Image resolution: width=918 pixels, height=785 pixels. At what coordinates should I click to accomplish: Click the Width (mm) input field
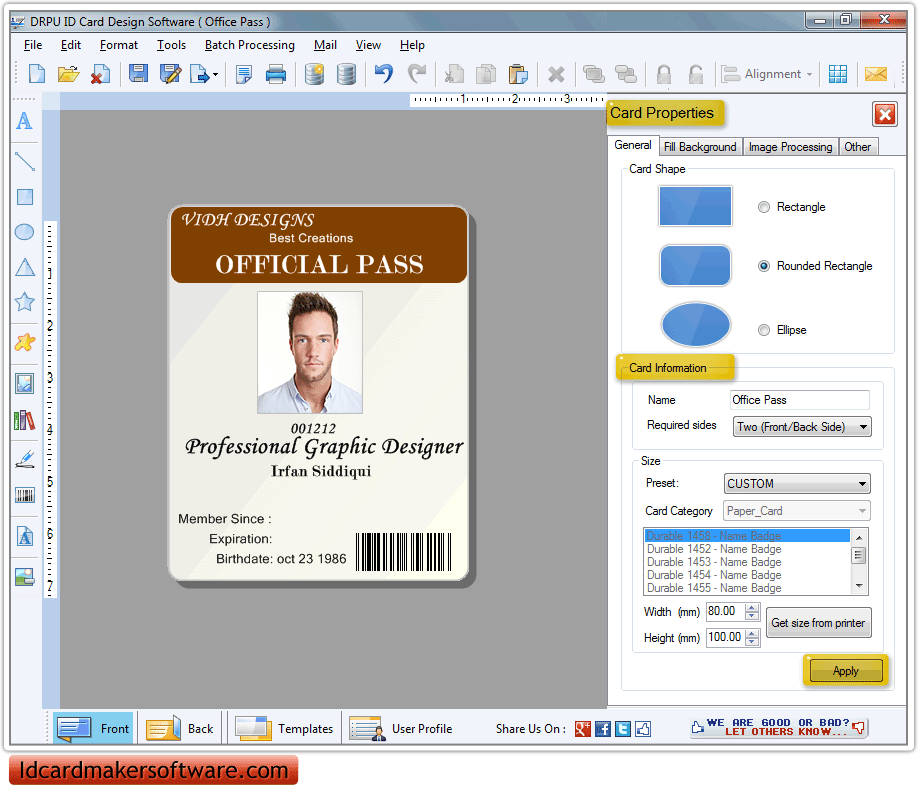click(x=726, y=612)
